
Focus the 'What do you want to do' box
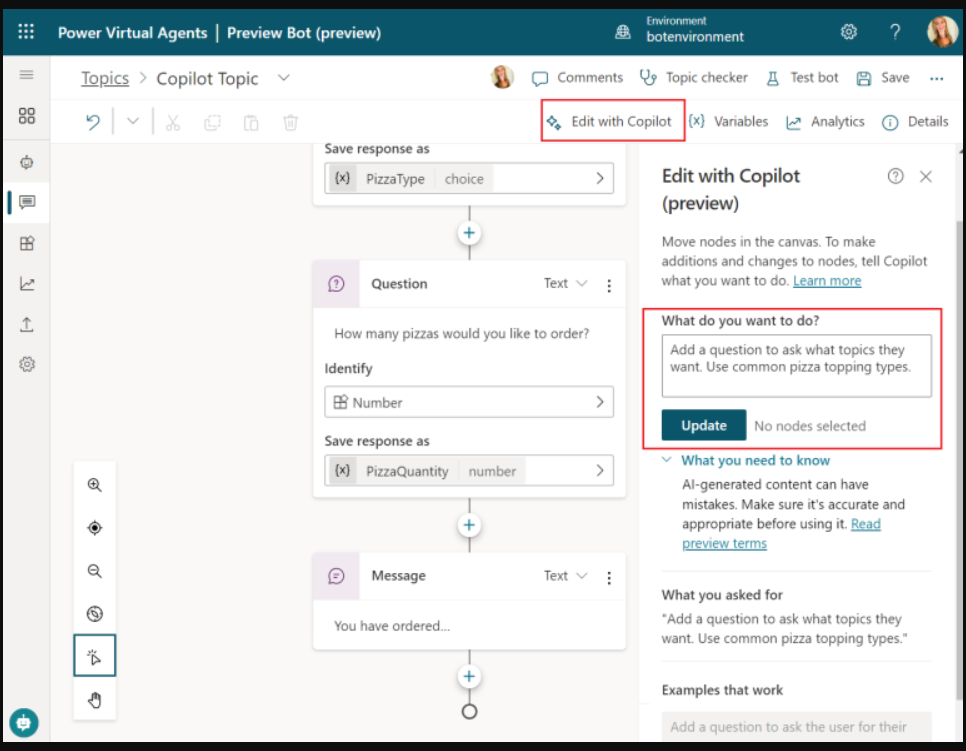click(x=796, y=366)
